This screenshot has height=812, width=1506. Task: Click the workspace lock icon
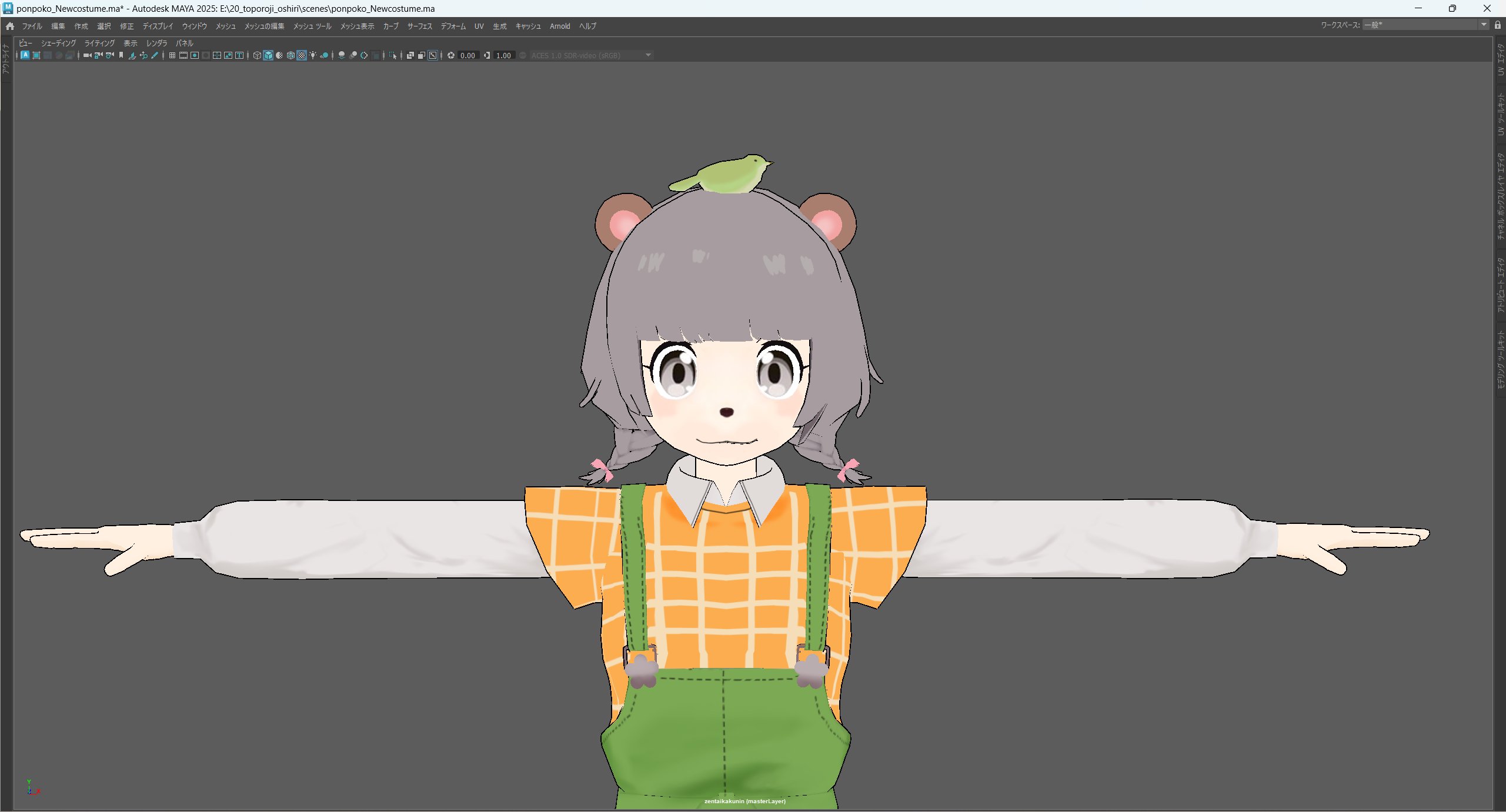click(x=1498, y=25)
